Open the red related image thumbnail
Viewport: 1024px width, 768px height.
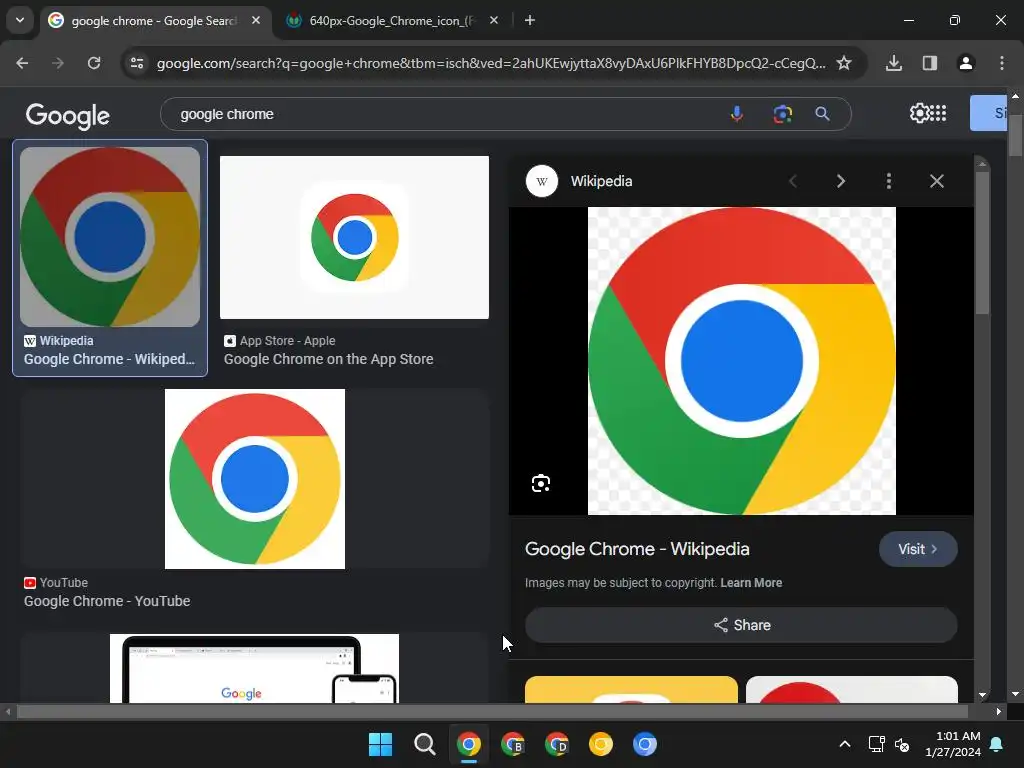point(852,690)
